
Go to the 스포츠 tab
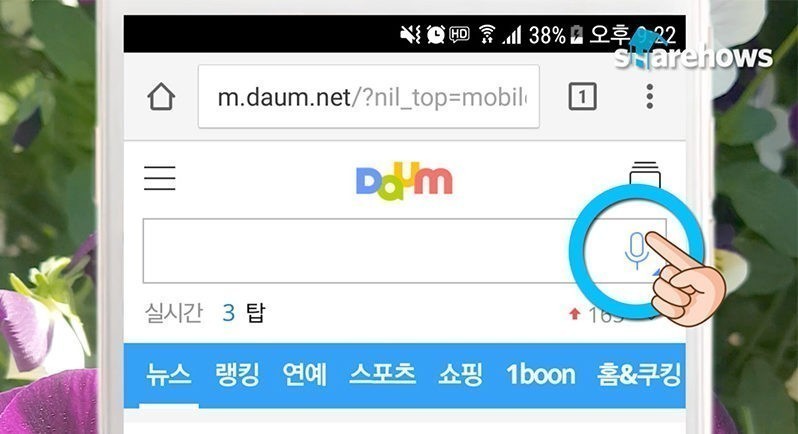pyautogui.click(x=383, y=374)
